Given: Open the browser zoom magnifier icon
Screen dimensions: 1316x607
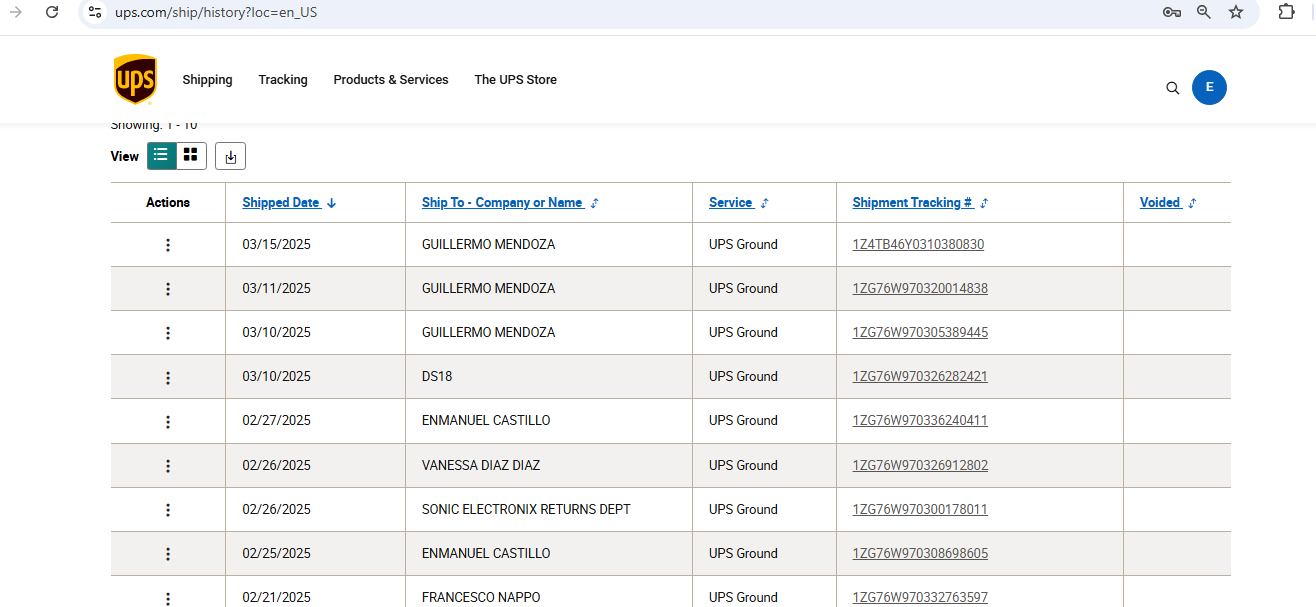Looking at the screenshot, I should click(1204, 12).
